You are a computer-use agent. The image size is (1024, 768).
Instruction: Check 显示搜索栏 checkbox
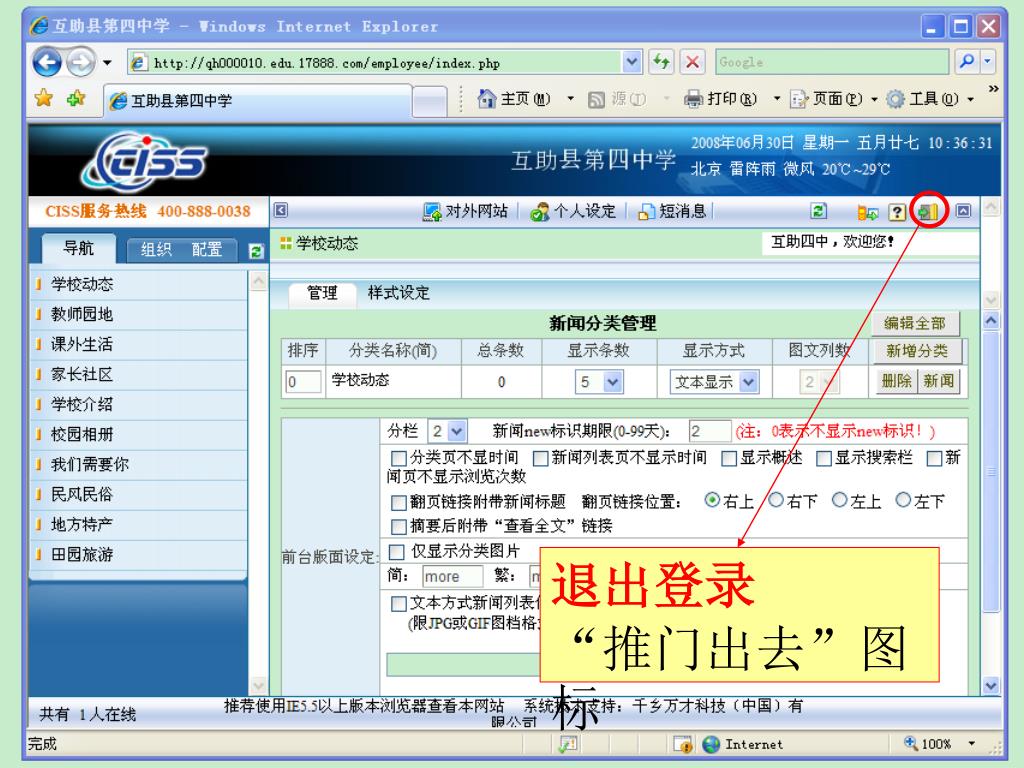point(824,458)
